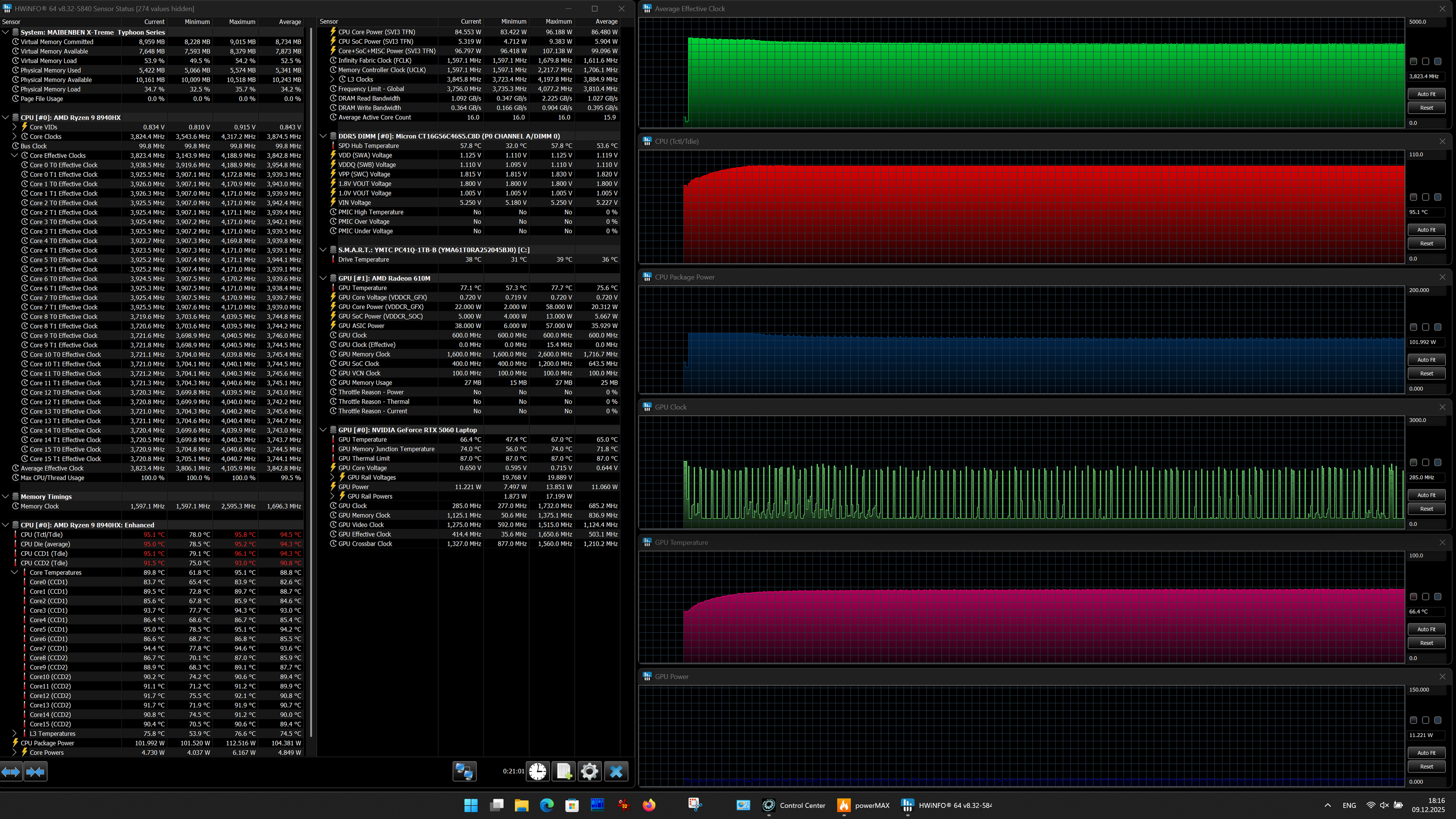The image size is (1456, 819).
Task: Start logging with the sheet-plus icon
Action: [563, 771]
